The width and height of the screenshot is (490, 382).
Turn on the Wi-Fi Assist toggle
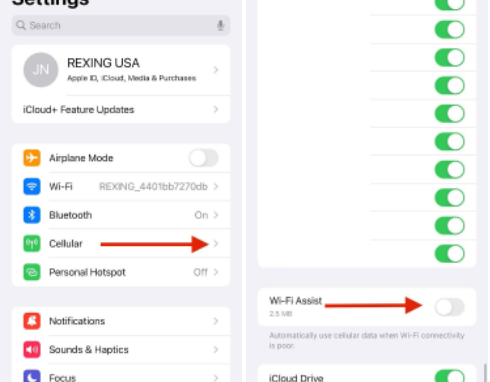pyautogui.click(x=449, y=307)
